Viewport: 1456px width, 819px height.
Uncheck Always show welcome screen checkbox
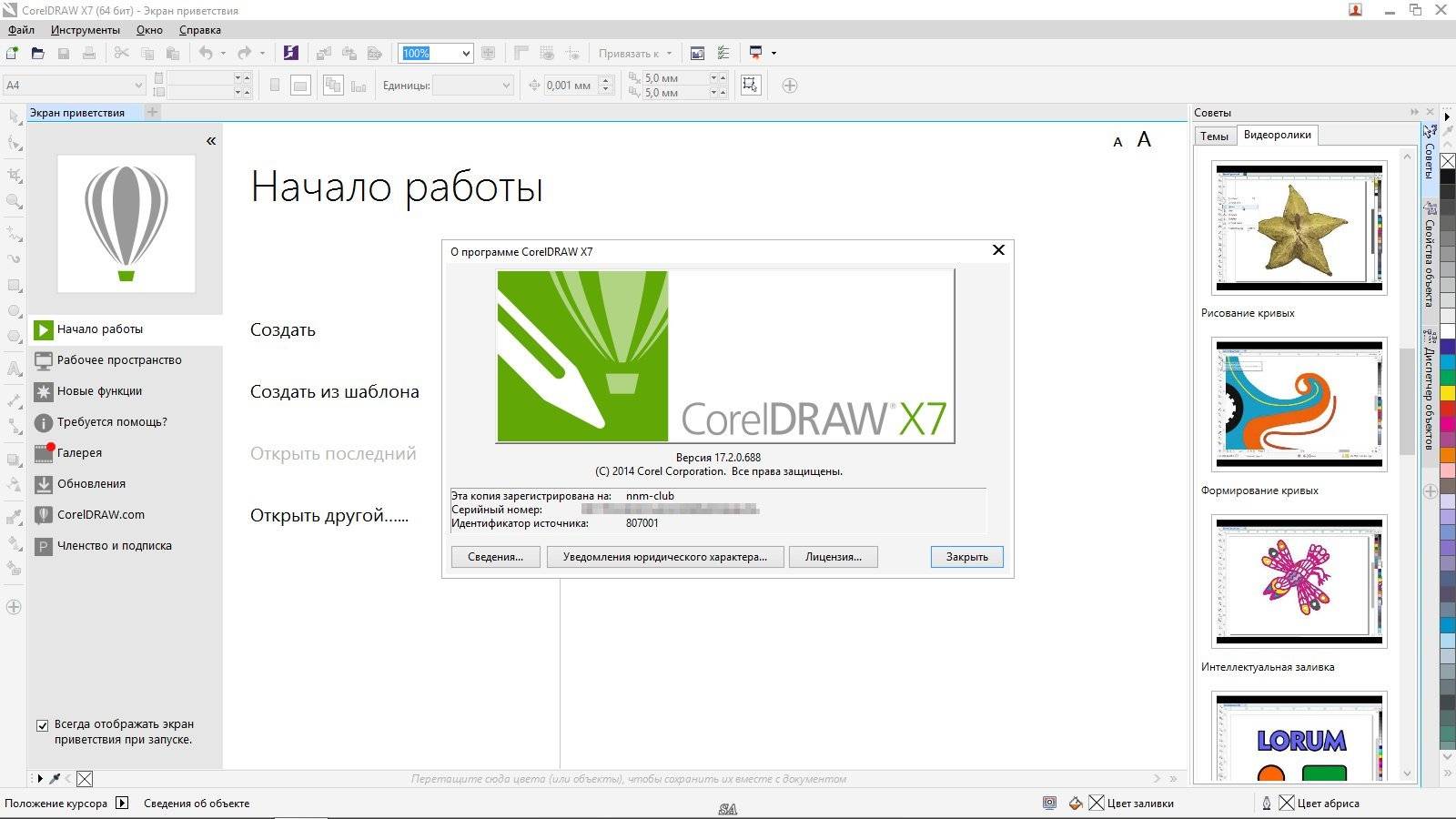[x=42, y=725]
